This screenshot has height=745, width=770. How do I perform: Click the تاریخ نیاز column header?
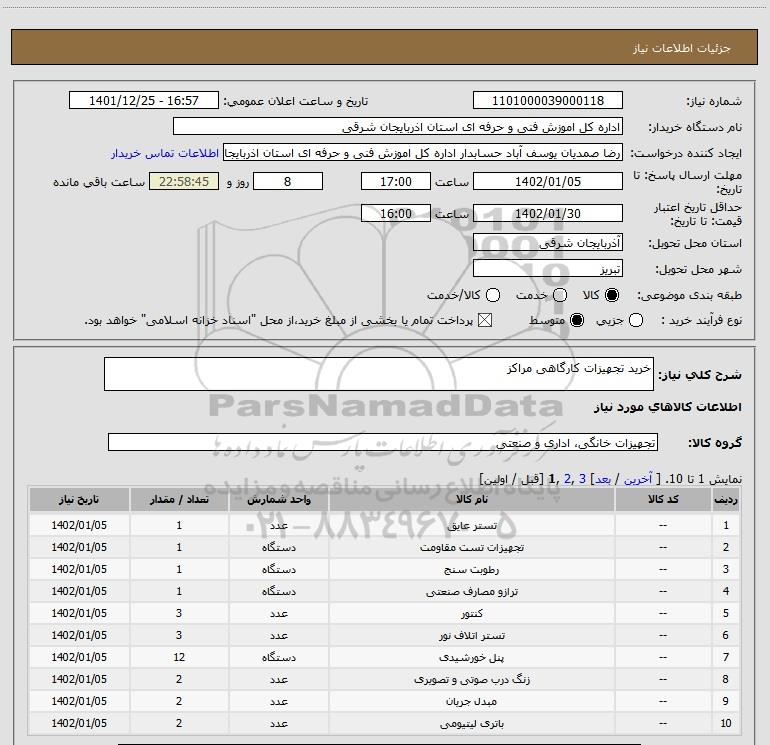pos(79,499)
